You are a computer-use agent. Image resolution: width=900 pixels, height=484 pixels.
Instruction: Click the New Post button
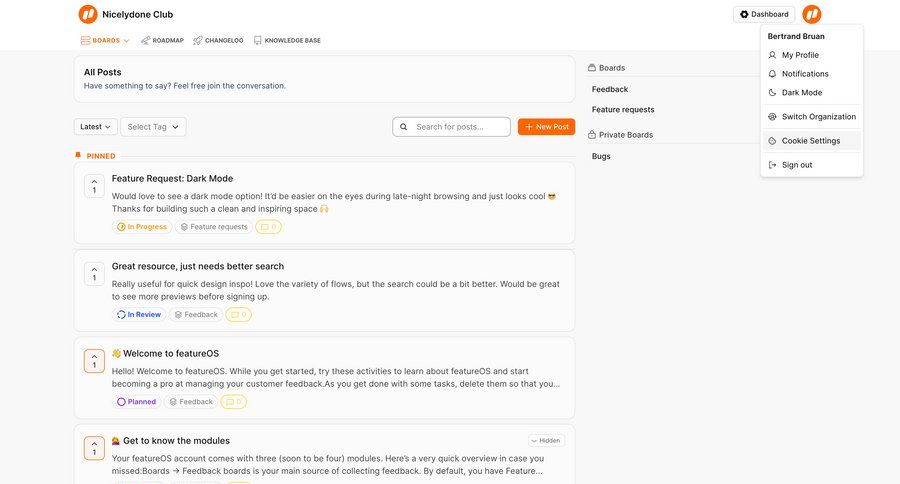[546, 127]
